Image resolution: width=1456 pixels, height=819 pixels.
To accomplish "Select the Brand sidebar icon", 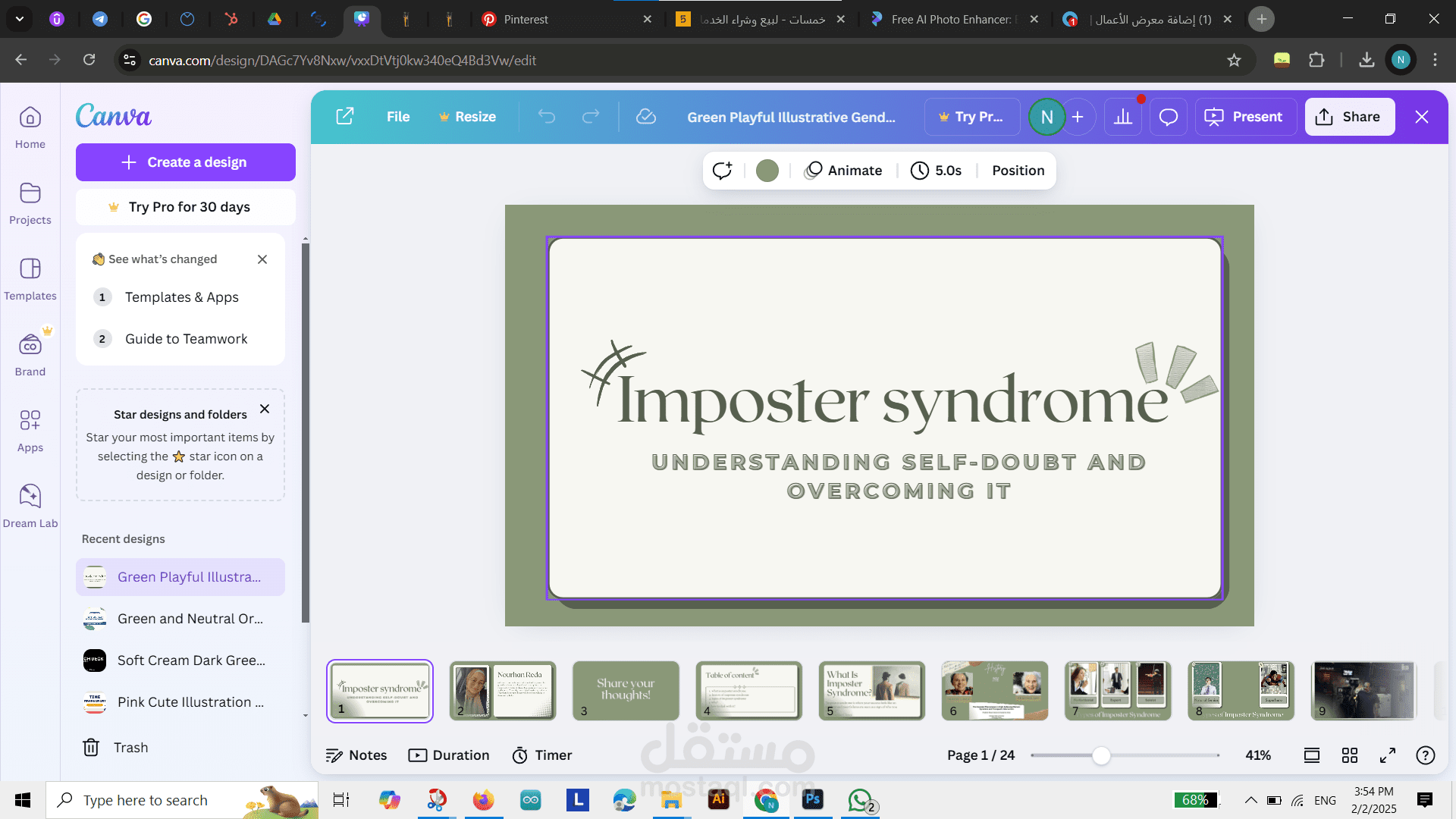I will (x=30, y=353).
